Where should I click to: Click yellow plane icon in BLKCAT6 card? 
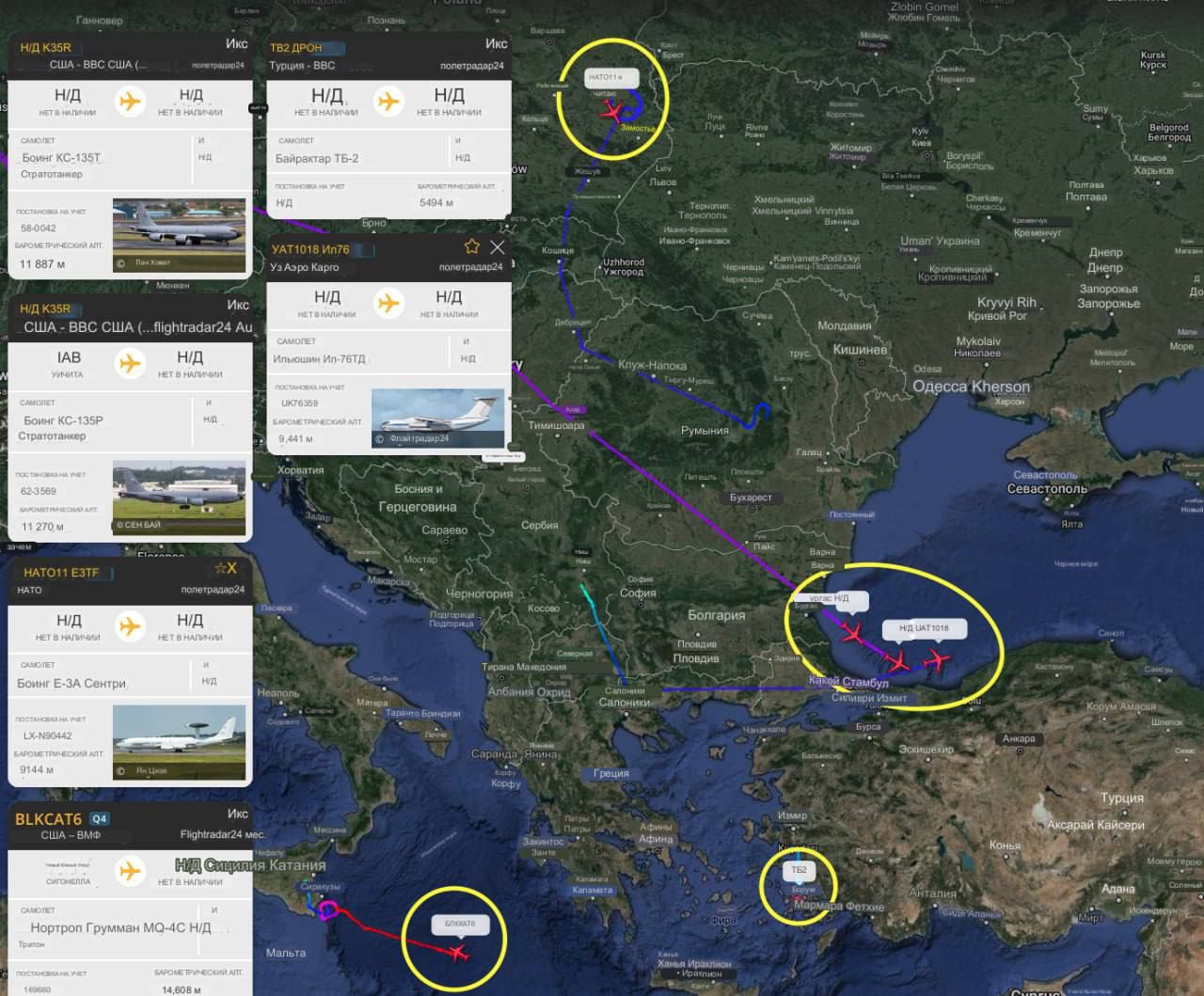coord(130,871)
